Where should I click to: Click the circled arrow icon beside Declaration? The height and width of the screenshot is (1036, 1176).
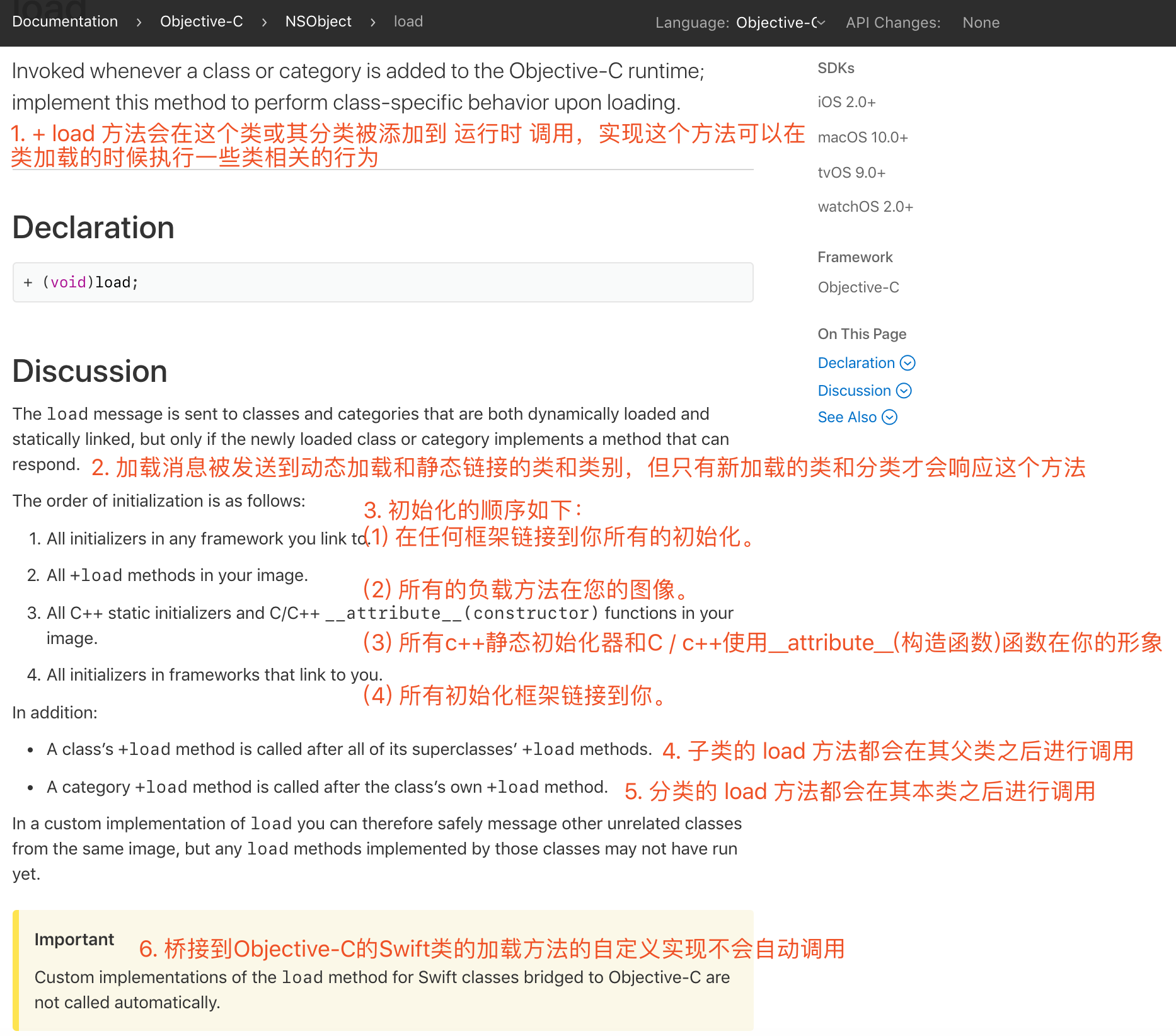[x=908, y=363]
